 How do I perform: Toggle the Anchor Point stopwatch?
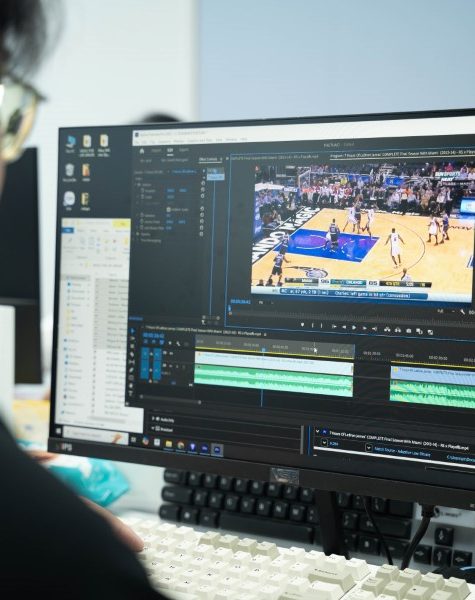142,222
